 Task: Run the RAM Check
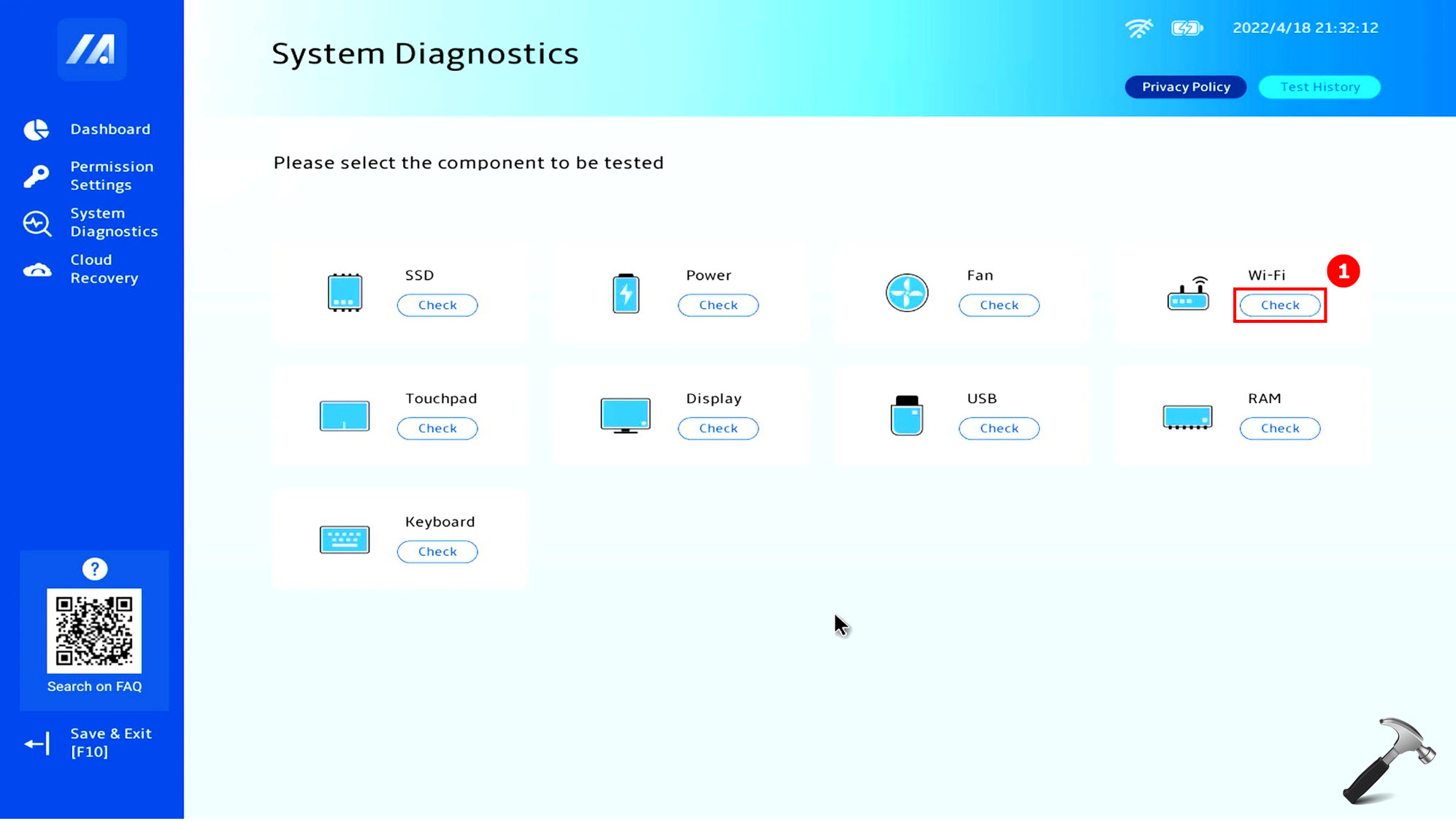coord(1279,429)
